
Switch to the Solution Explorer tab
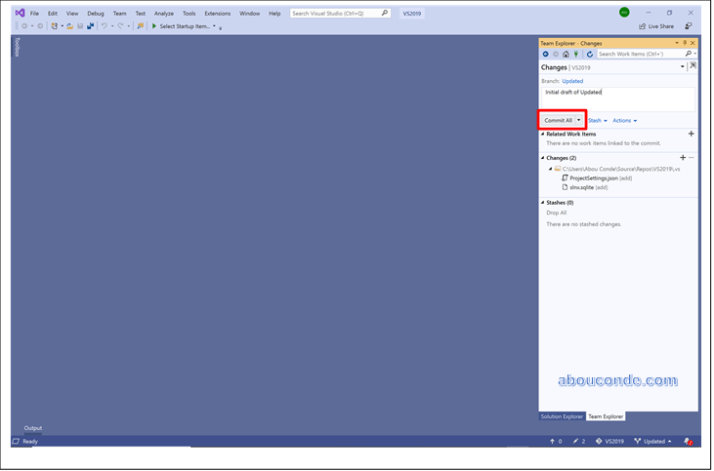[x=561, y=416]
